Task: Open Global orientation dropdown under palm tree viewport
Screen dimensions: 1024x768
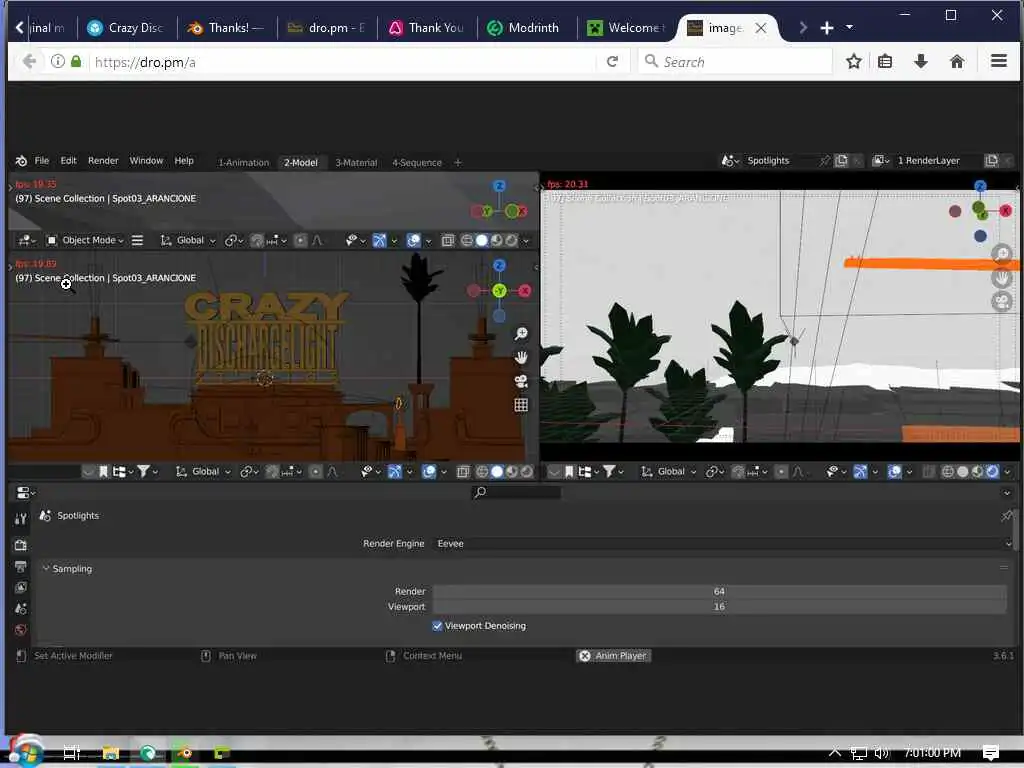Action: (669, 472)
